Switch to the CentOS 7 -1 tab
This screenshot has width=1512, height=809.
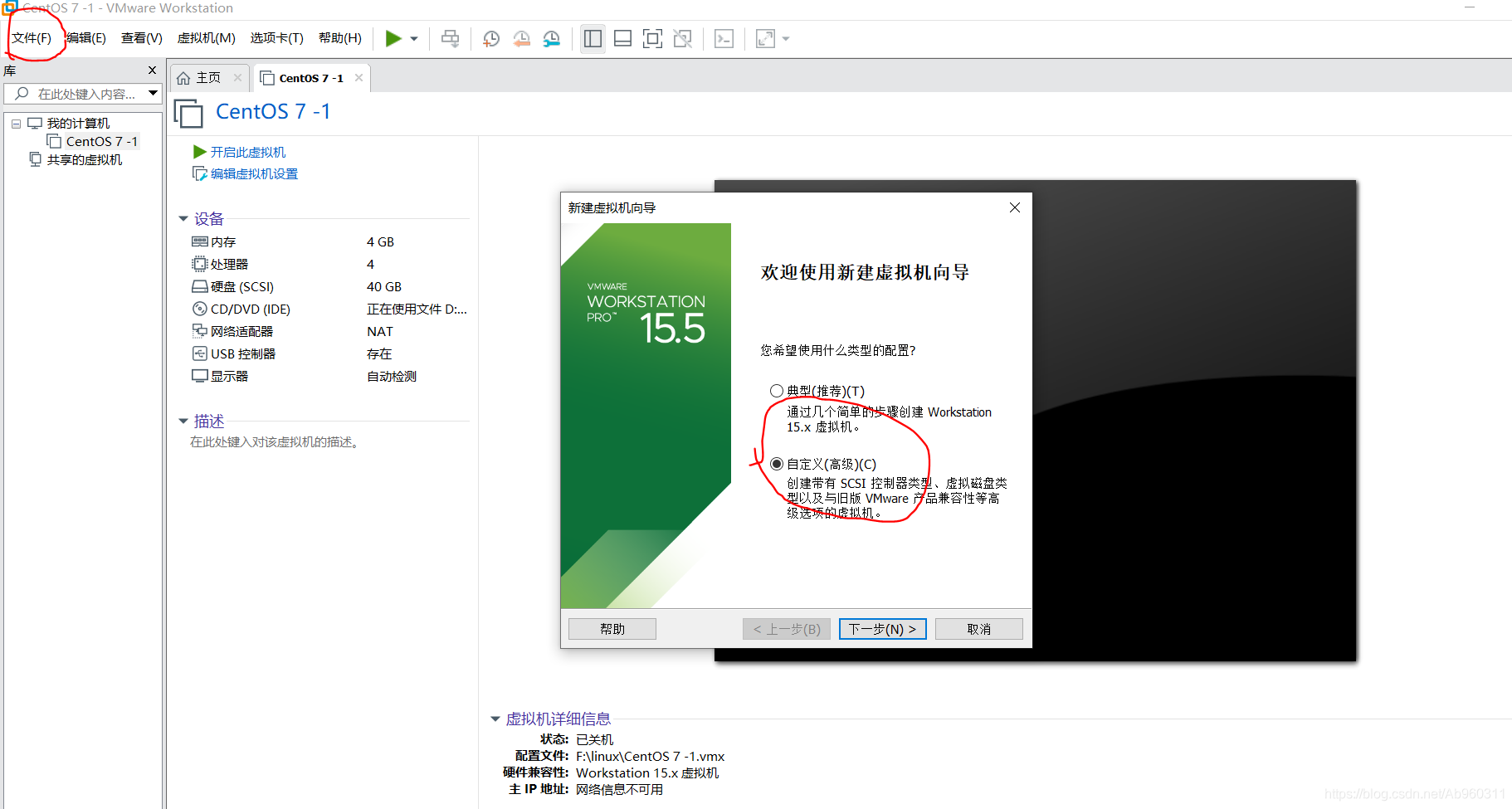click(x=310, y=78)
